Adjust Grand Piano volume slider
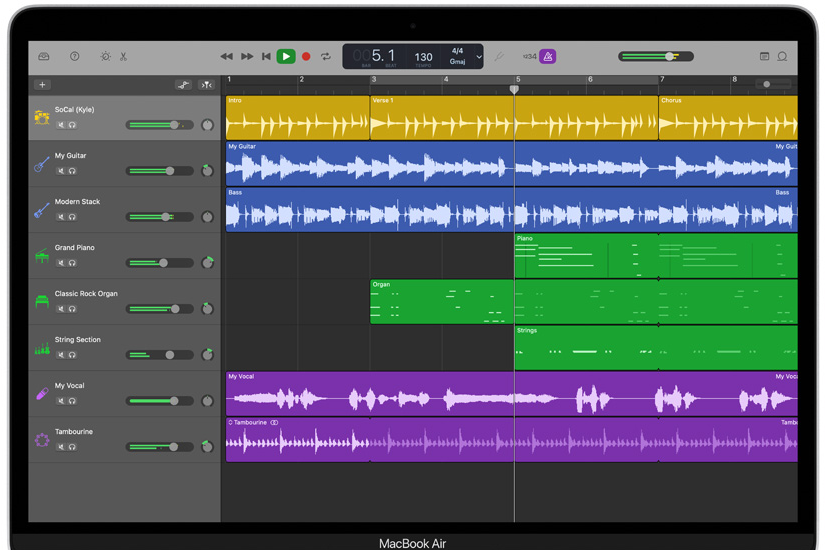Viewport: 825px width, 550px height. tap(159, 263)
